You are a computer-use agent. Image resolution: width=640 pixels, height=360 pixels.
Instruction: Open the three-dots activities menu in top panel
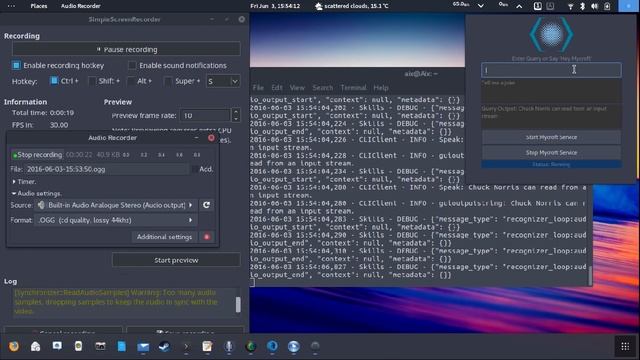click(x=11, y=6)
